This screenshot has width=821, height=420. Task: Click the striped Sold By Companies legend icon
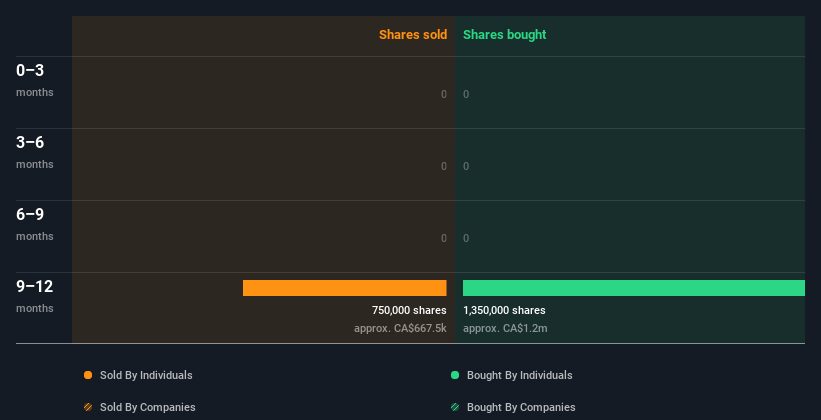88,407
